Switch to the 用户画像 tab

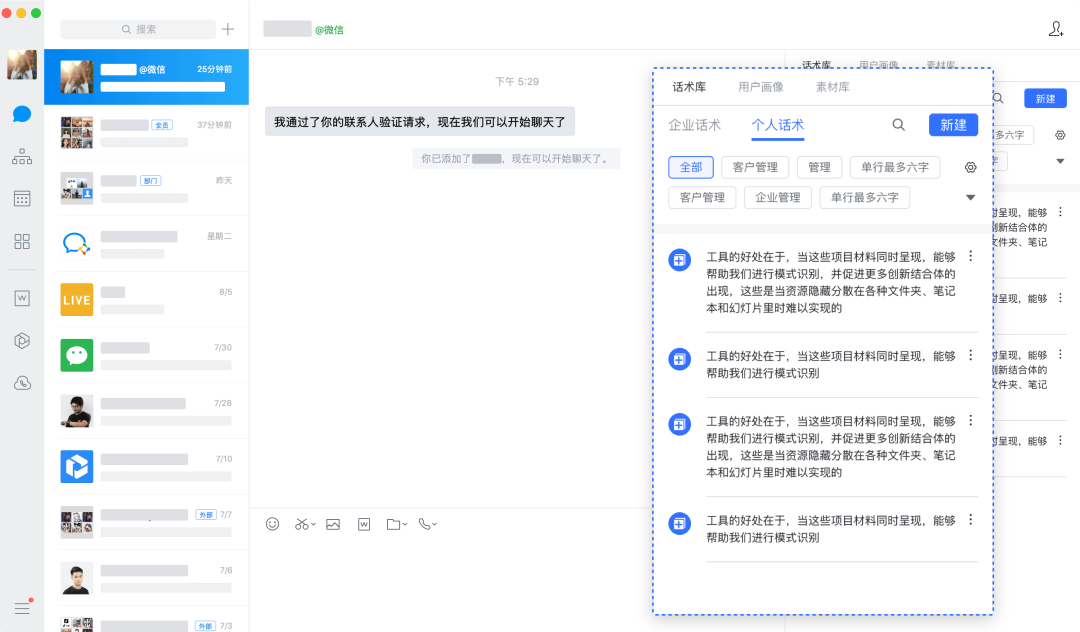pos(760,87)
